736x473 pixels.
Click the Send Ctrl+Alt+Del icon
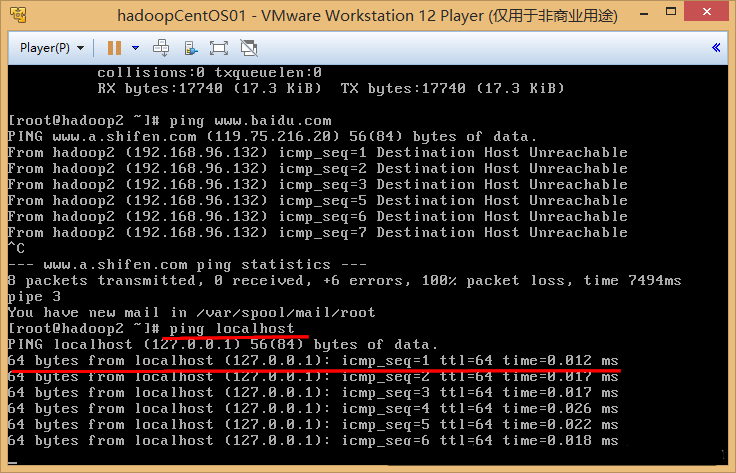pos(161,48)
